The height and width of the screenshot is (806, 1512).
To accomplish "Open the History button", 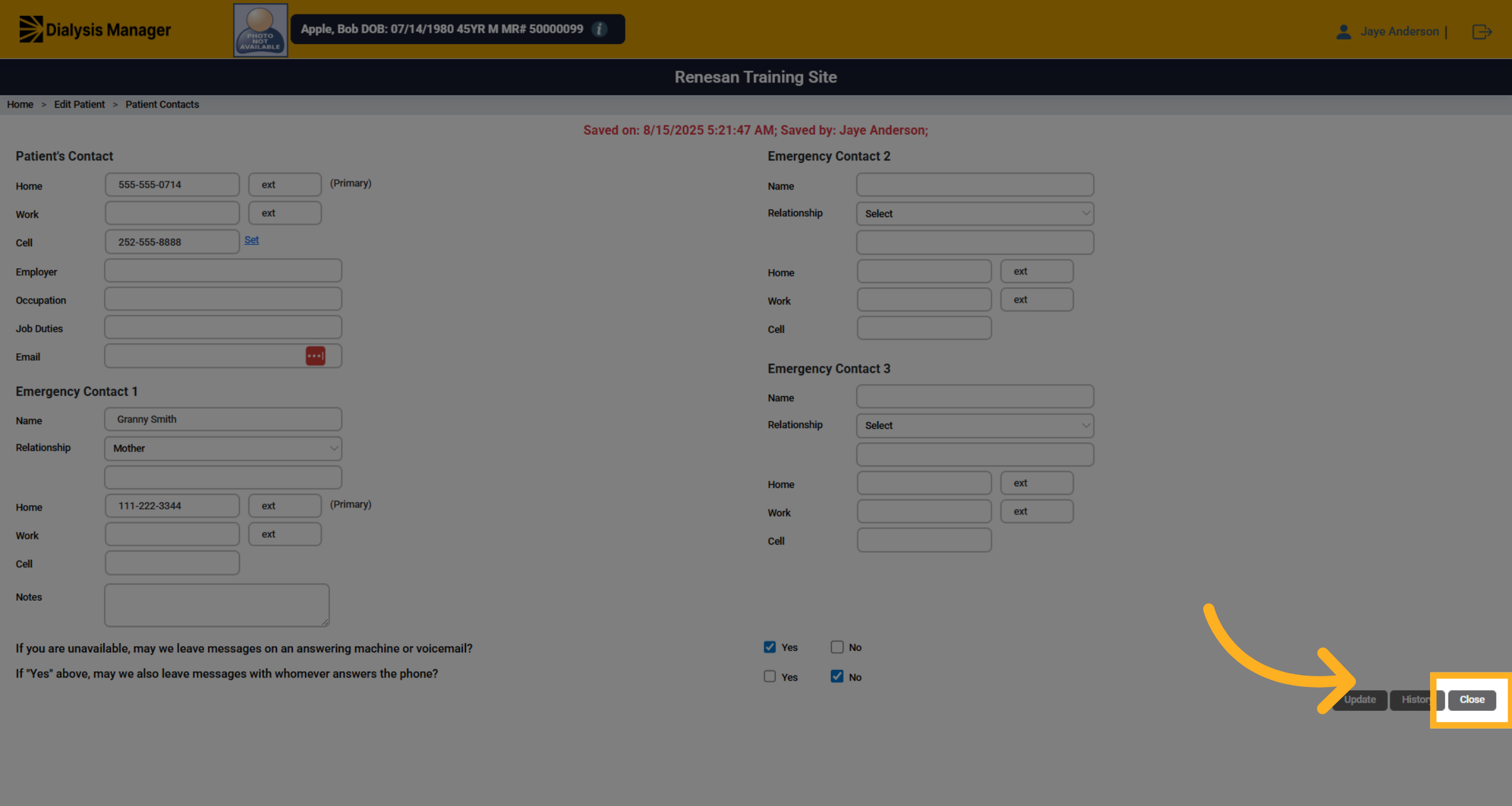I will 1416,700.
